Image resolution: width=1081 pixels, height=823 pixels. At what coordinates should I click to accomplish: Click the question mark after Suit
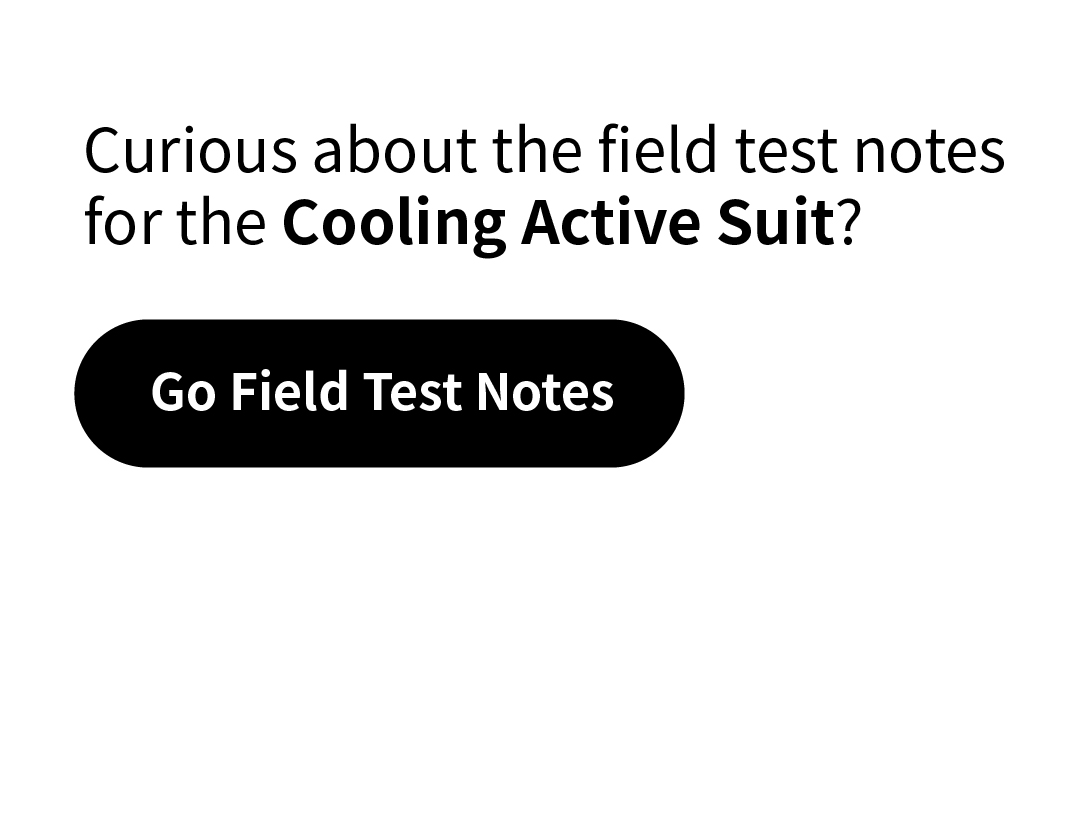(x=849, y=221)
